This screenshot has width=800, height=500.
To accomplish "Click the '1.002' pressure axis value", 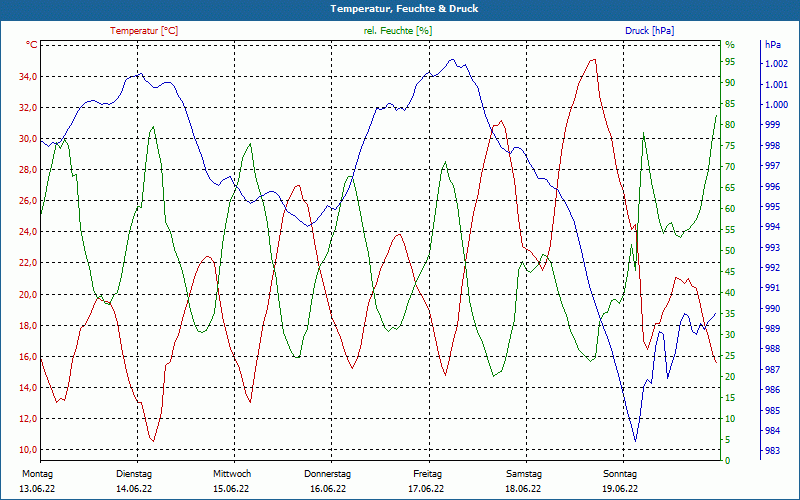I will click(777, 64).
